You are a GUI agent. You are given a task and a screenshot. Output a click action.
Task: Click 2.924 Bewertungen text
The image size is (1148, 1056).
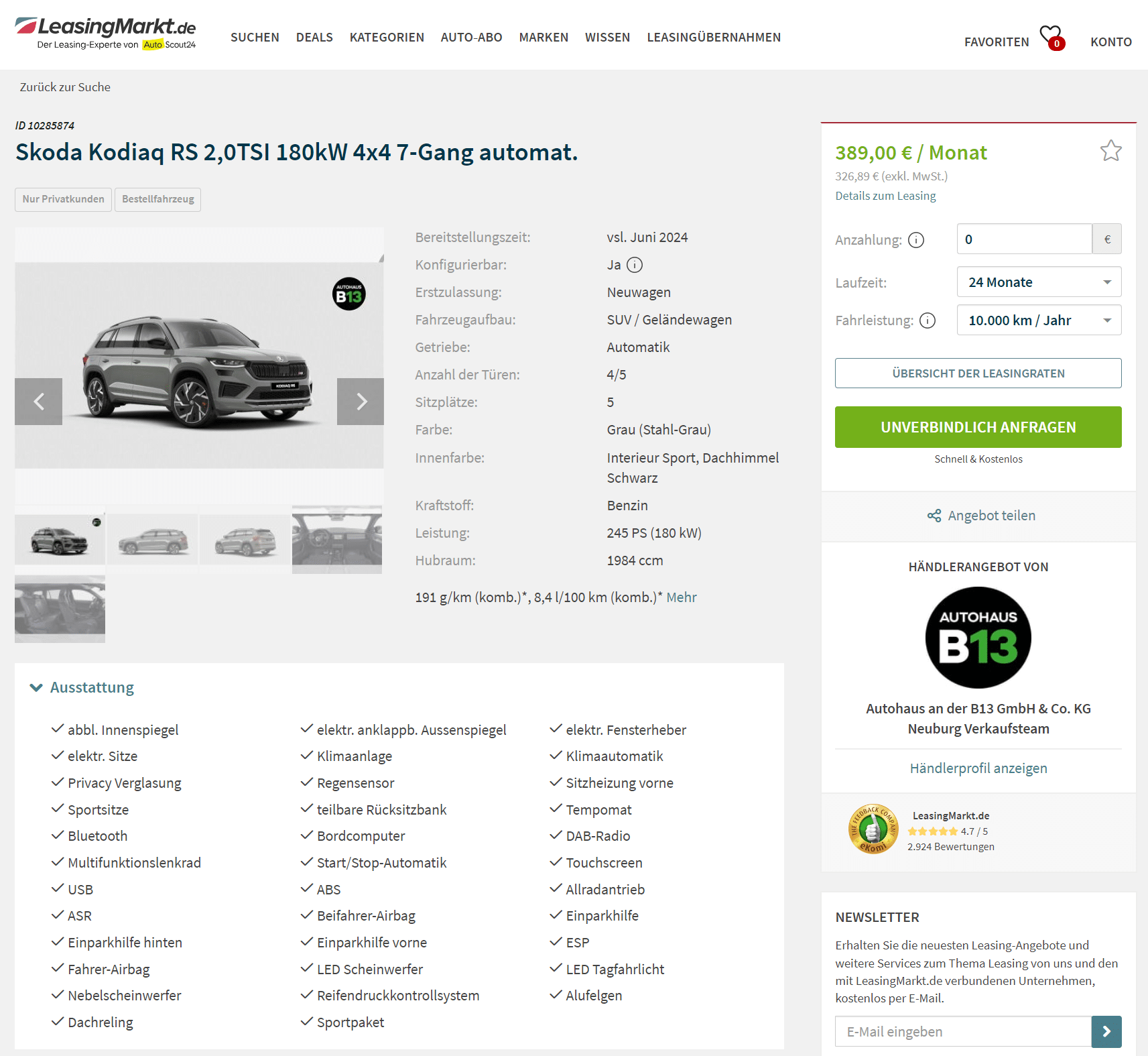pyautogui.click(x=950, y=847)
